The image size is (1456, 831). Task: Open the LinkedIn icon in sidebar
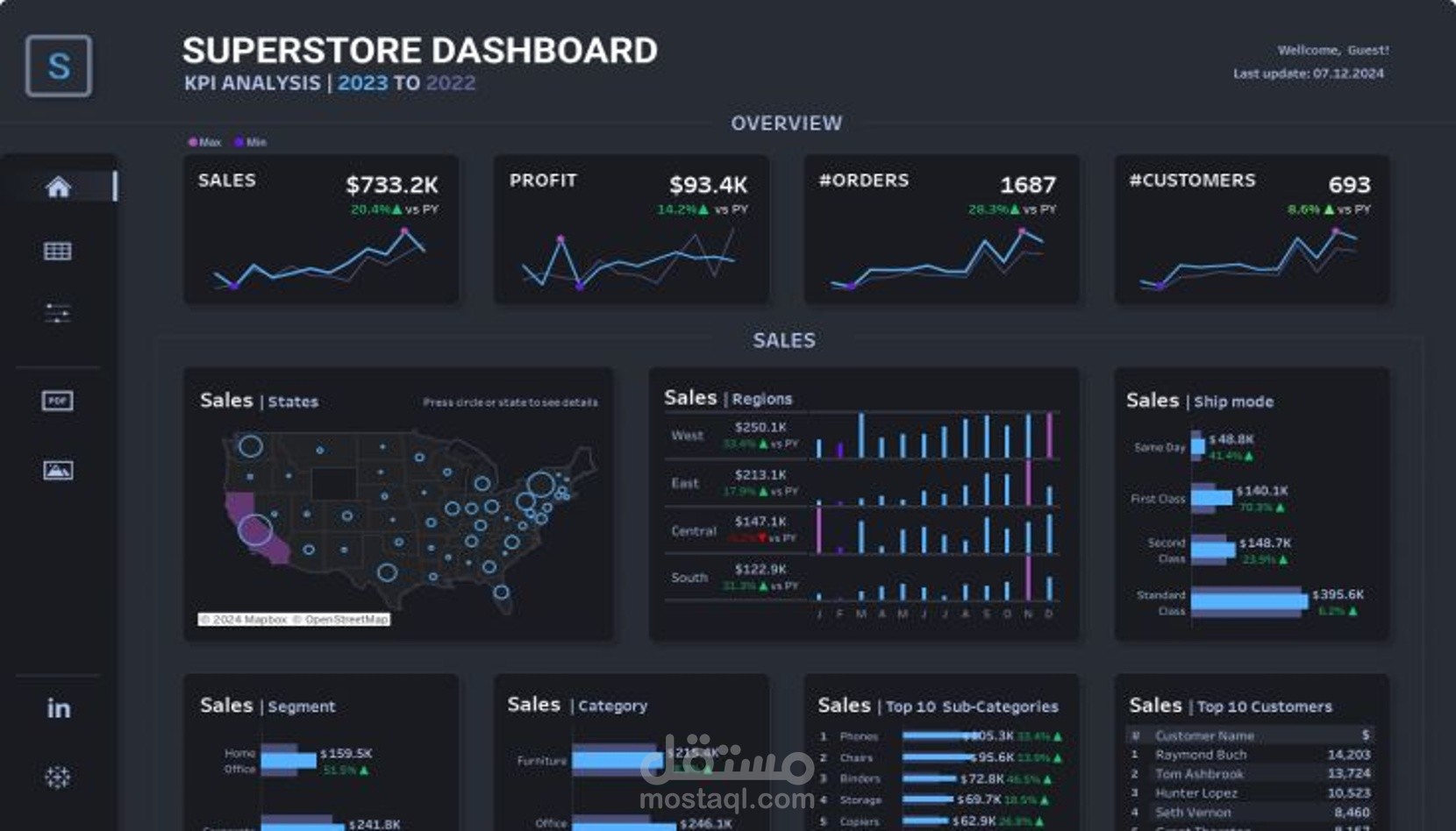[58, 708]
